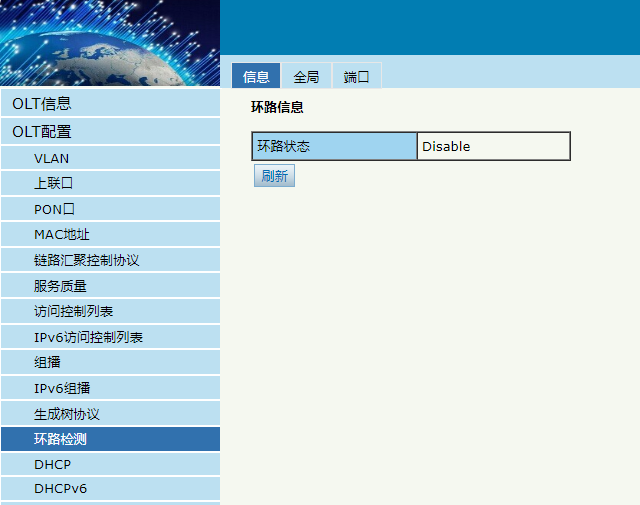Image resolution: width=640 pixels, height=505 pixels.
Task: Switch to the 全局 tab
Action: [306, 76]
